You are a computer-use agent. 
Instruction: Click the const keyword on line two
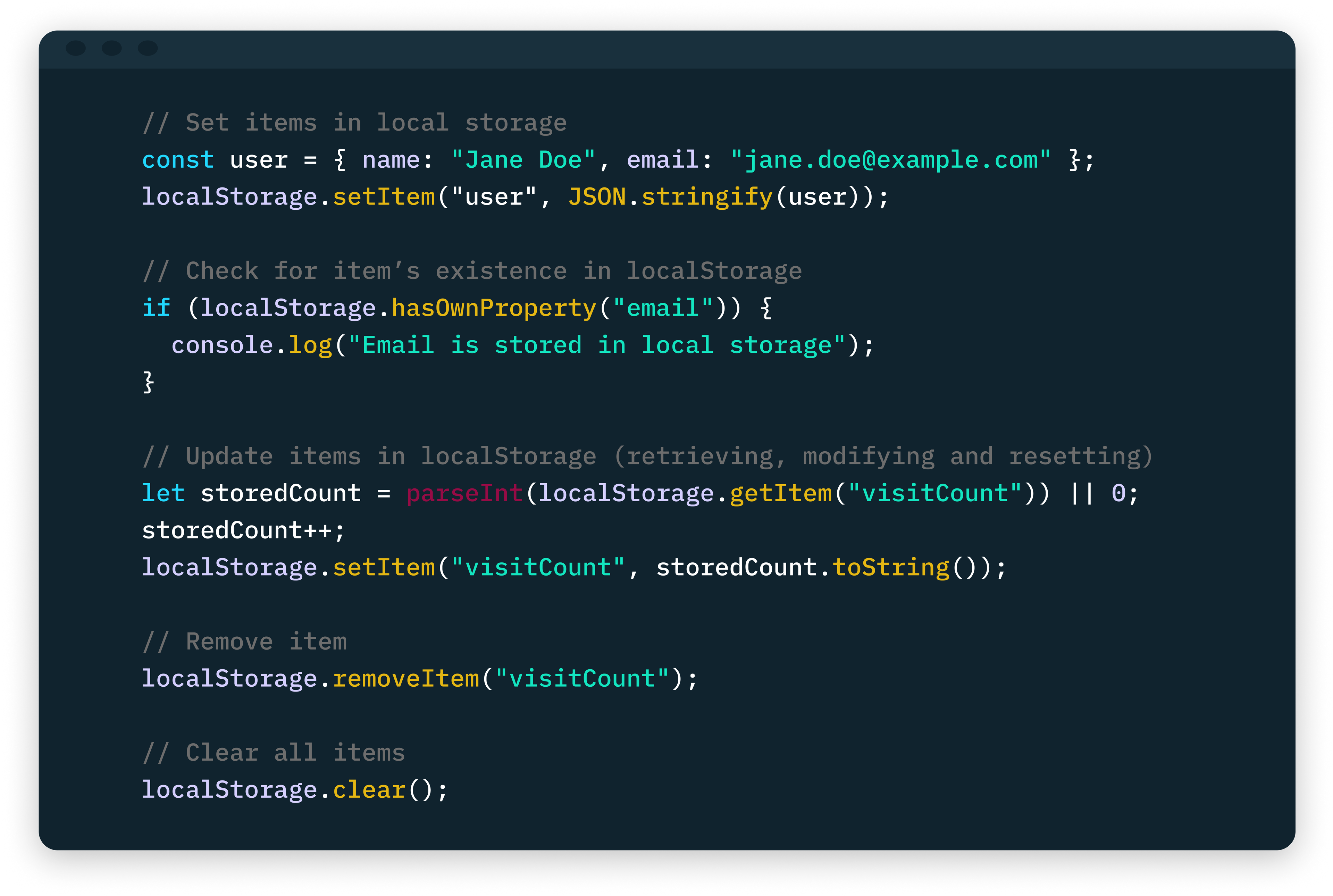pyautogui.click(x=178, y=160)
